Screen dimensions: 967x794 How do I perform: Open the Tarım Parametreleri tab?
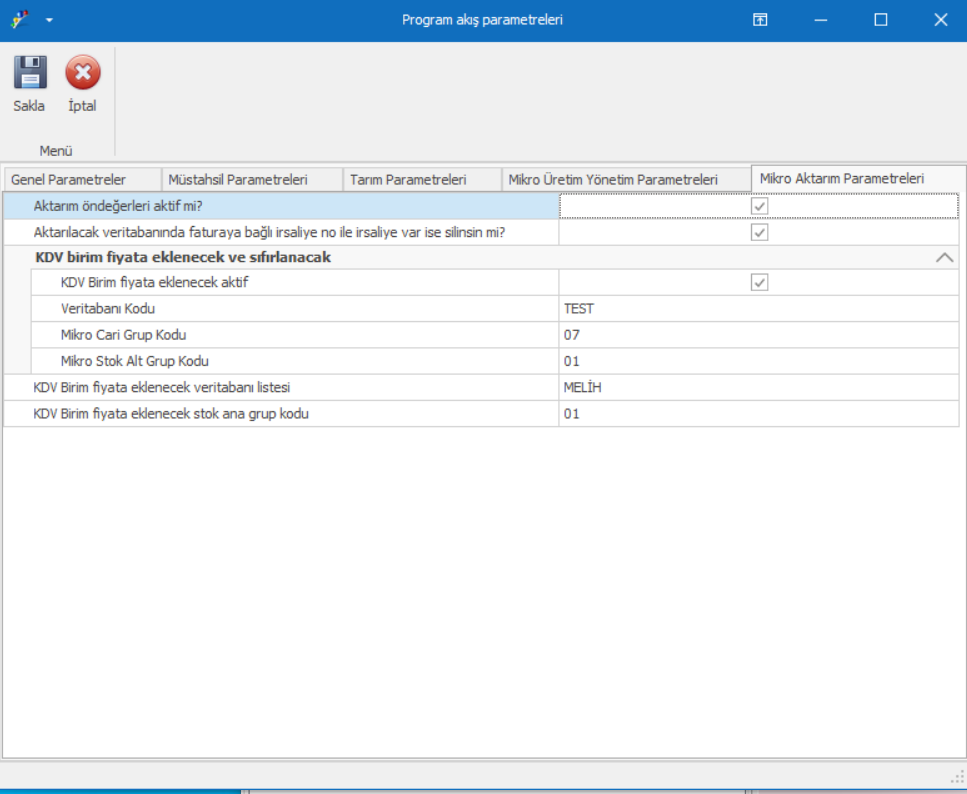coord(422,180)
